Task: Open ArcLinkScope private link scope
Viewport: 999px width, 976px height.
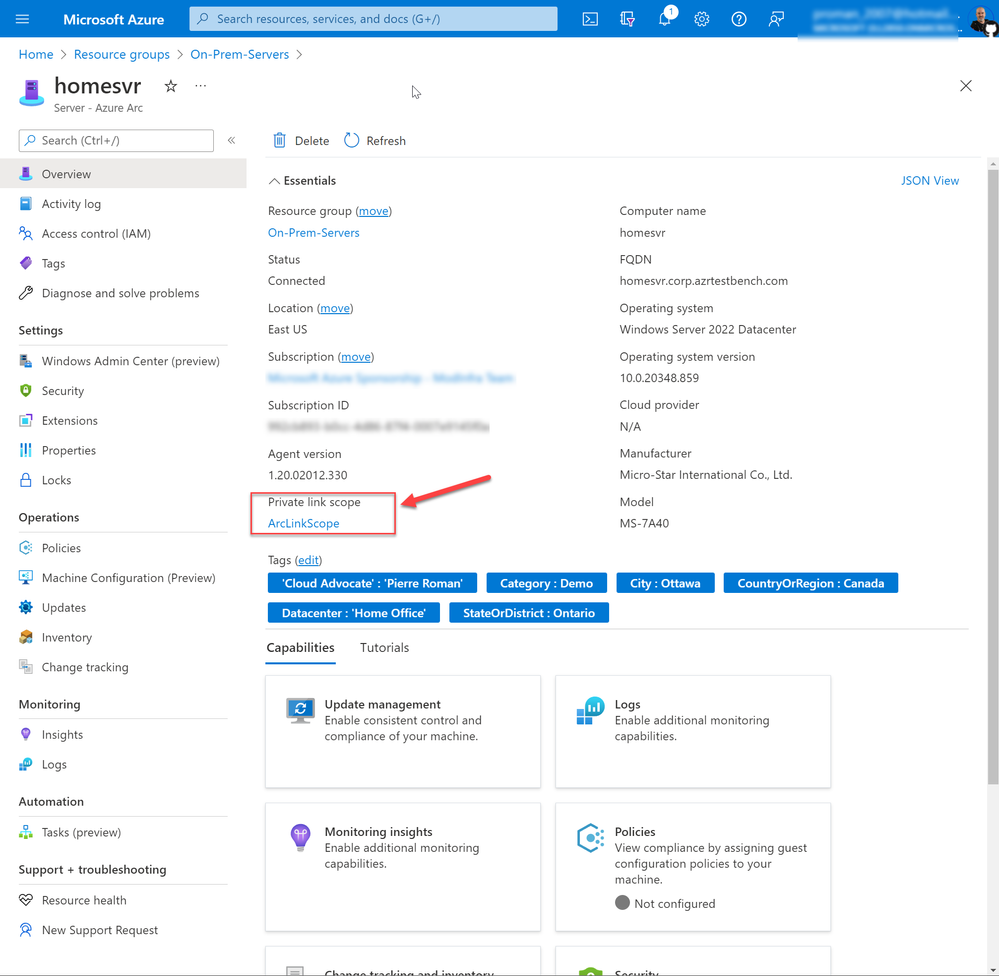Action: click(x=303, y=524)
